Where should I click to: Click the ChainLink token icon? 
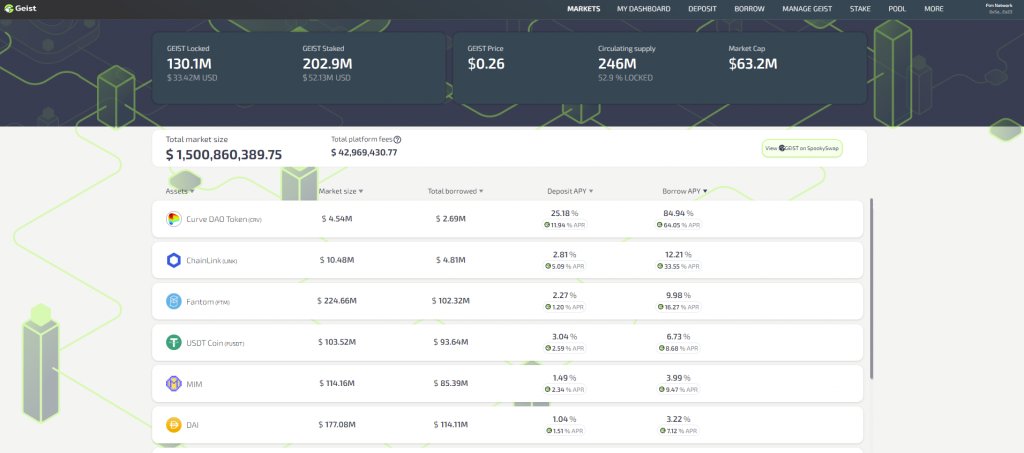click(x=173, y=260)
